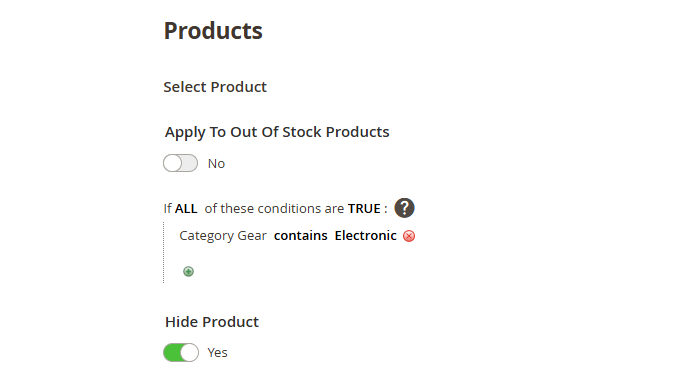Open the ALL aggregator dropdown
Image resolution: width=685 pixels, height=379 pixels.
coord(186,209)
